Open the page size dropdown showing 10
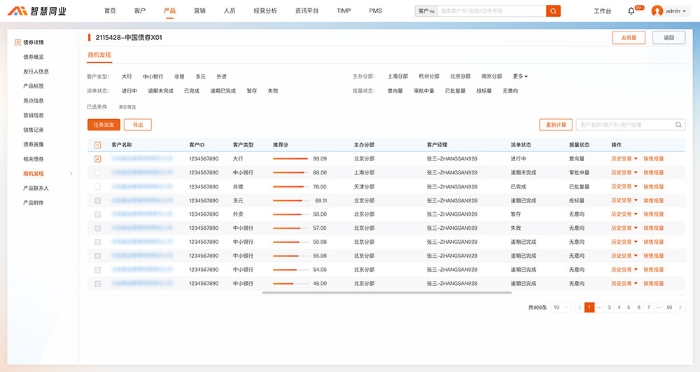 pos(561,307)
